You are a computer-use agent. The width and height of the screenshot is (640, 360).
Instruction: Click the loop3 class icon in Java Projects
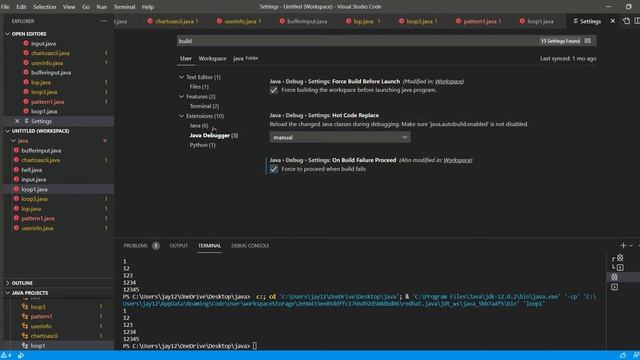coord(25,307)
